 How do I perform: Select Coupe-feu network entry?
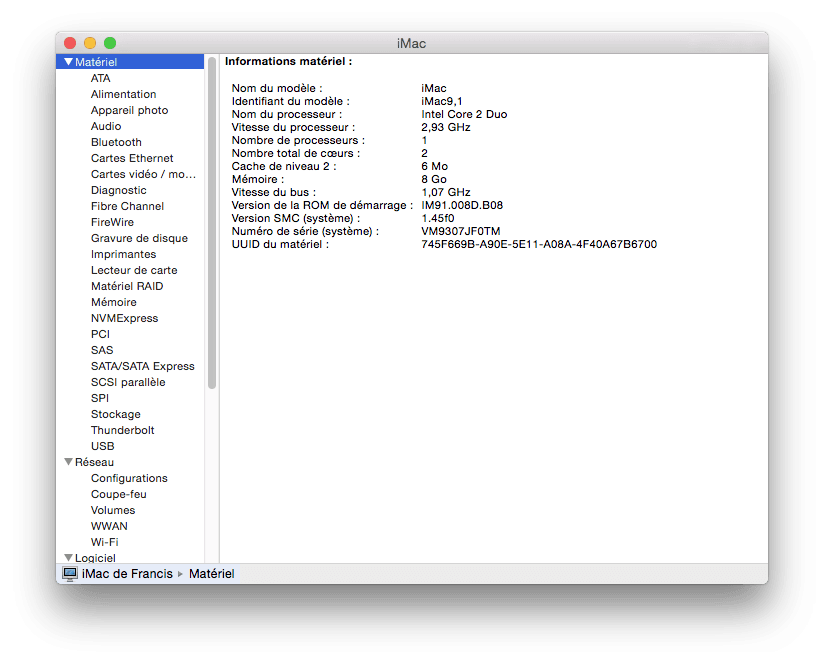[118, 494]
